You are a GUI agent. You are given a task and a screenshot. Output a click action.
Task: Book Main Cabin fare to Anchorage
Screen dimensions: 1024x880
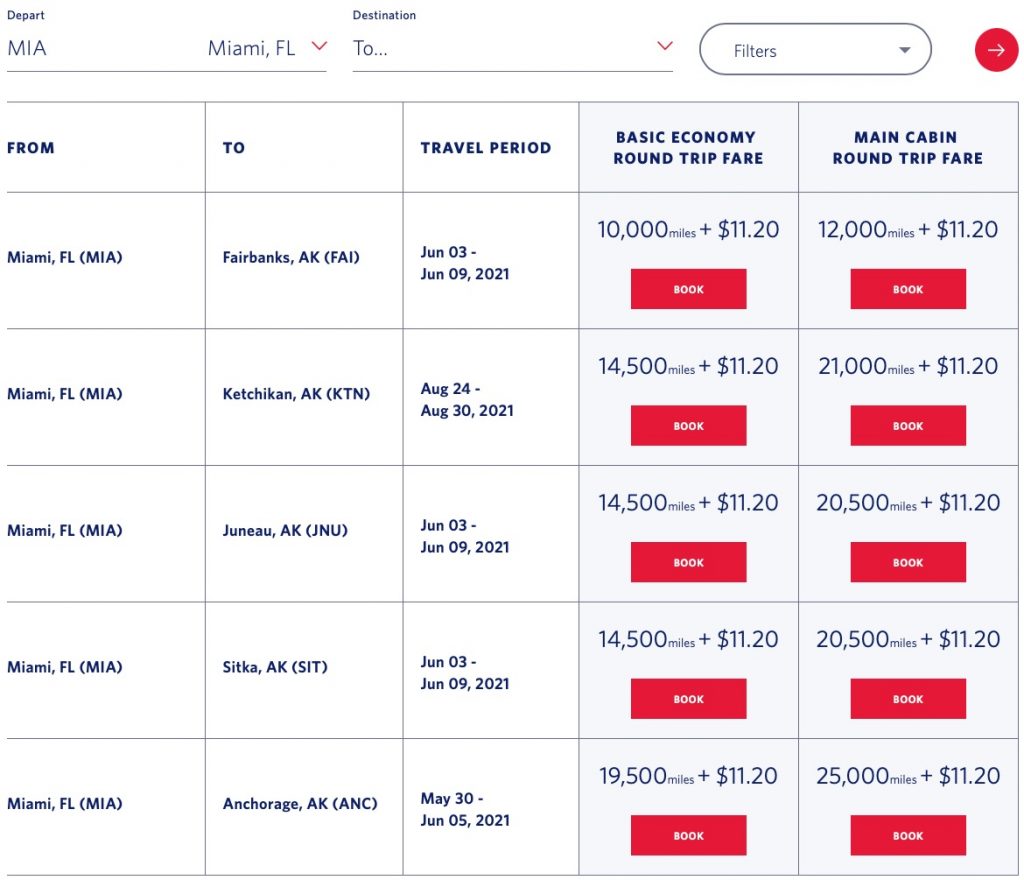(x=908, y=836)
